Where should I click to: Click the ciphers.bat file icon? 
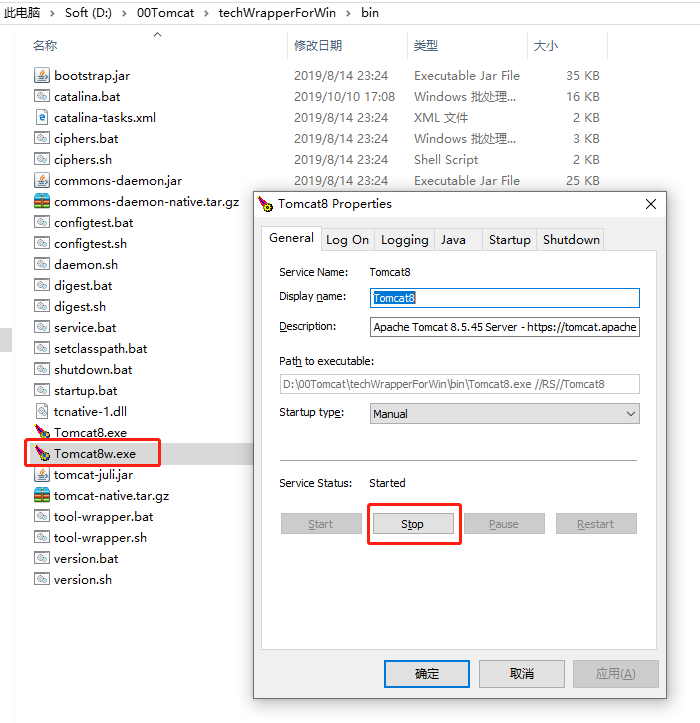tap(42, 138)
